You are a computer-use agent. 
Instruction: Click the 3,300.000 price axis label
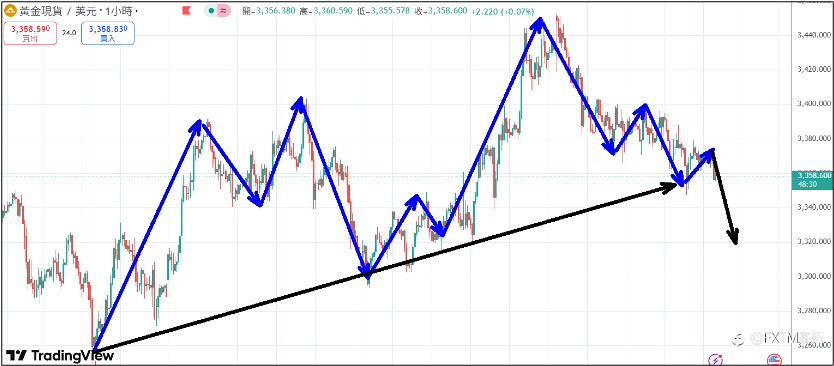tap(813, 277)
